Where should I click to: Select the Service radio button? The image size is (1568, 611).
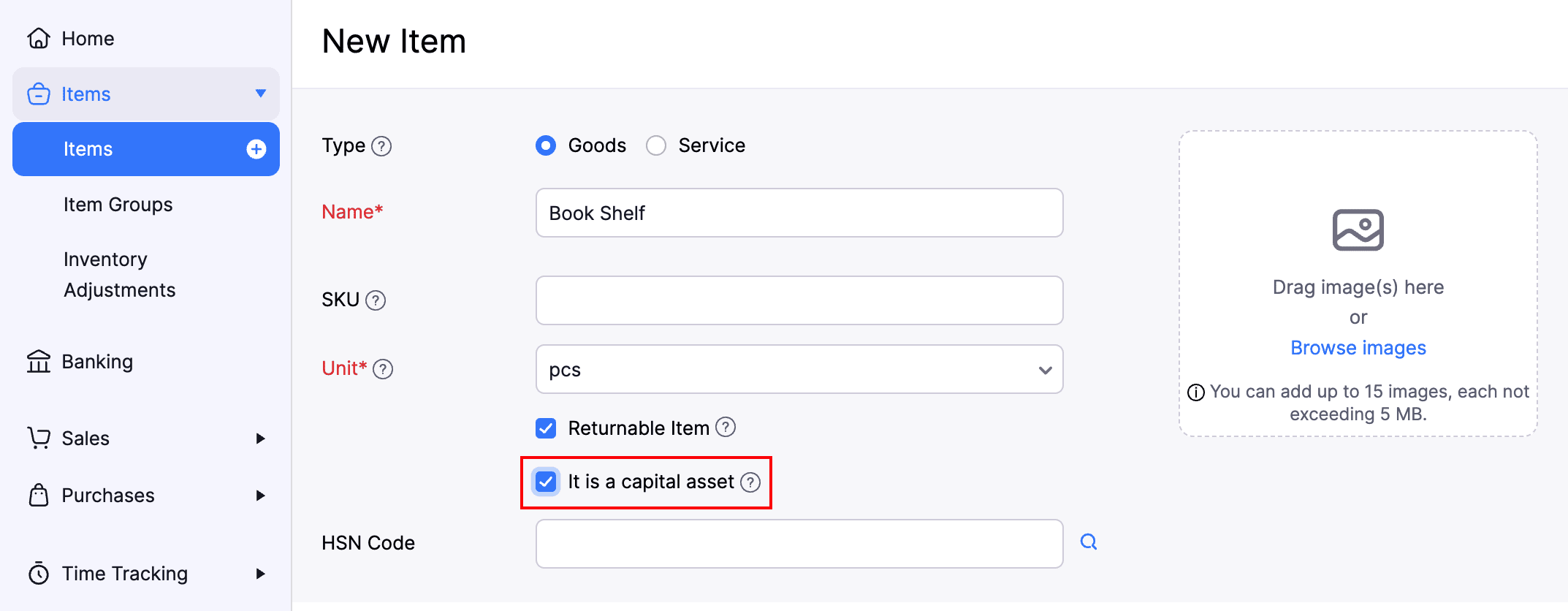(655, 145)
